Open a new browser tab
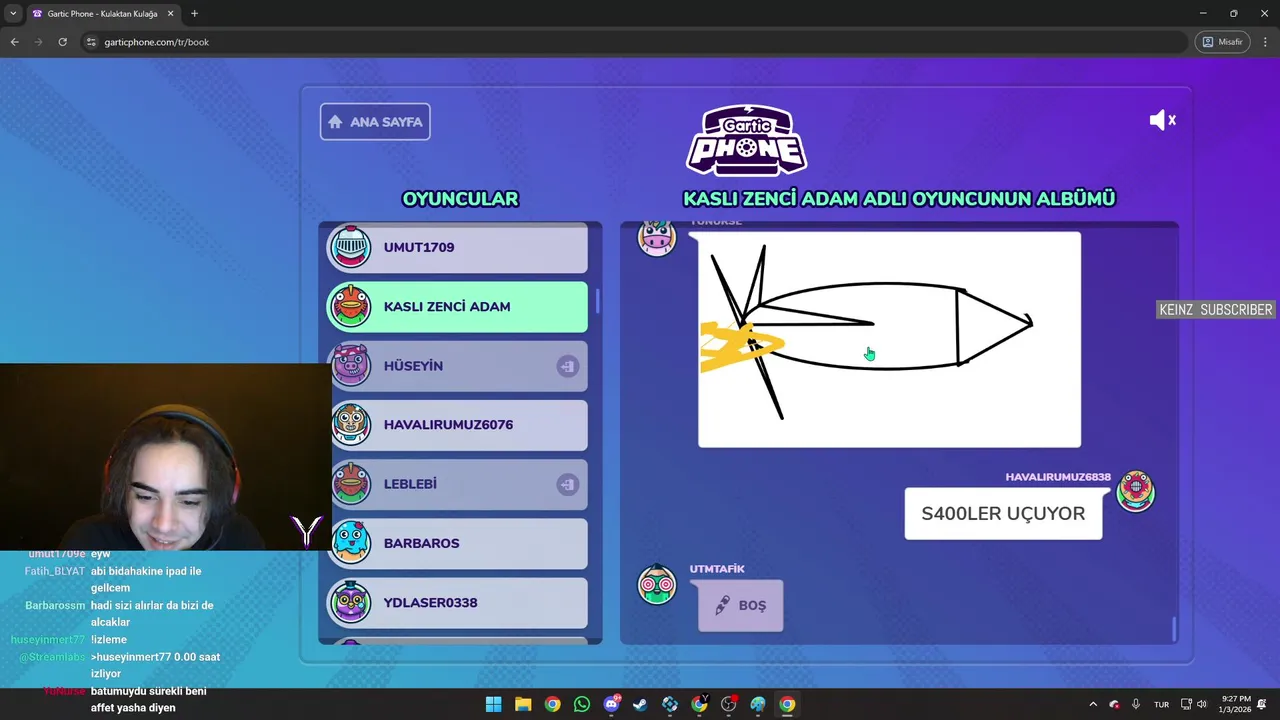1280x720 pixels. 194,14
